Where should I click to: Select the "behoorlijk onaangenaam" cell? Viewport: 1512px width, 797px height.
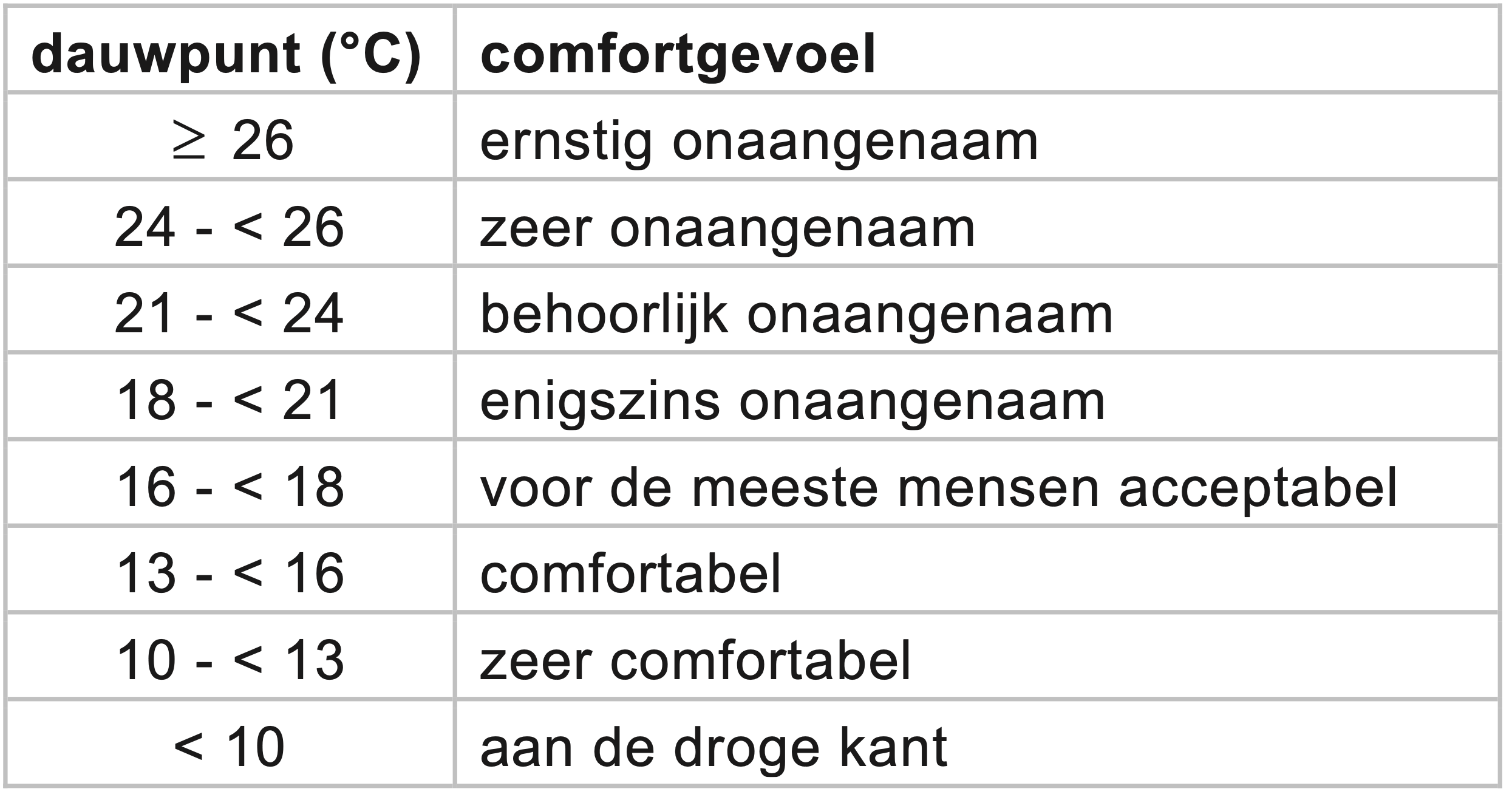click(x=797, y=313)
